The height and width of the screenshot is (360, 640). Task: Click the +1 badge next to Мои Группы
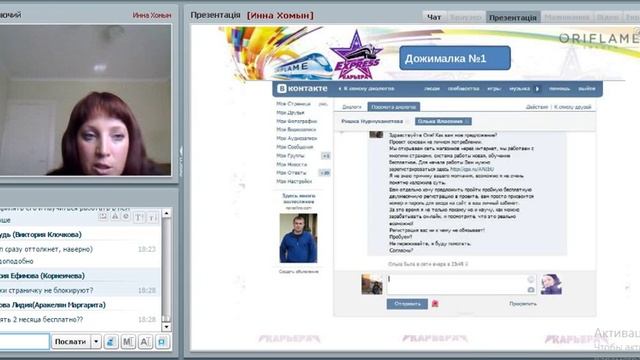[x=326, y=156]
